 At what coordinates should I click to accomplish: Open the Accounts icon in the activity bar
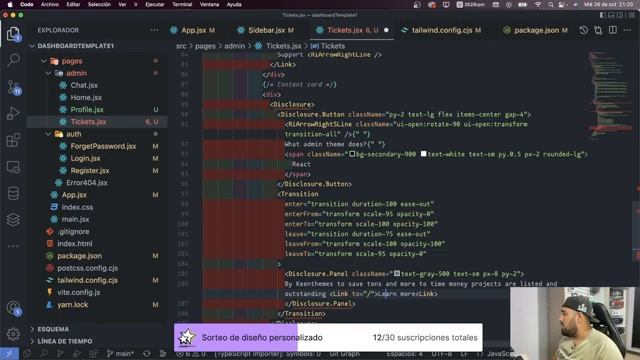(13, 309)
